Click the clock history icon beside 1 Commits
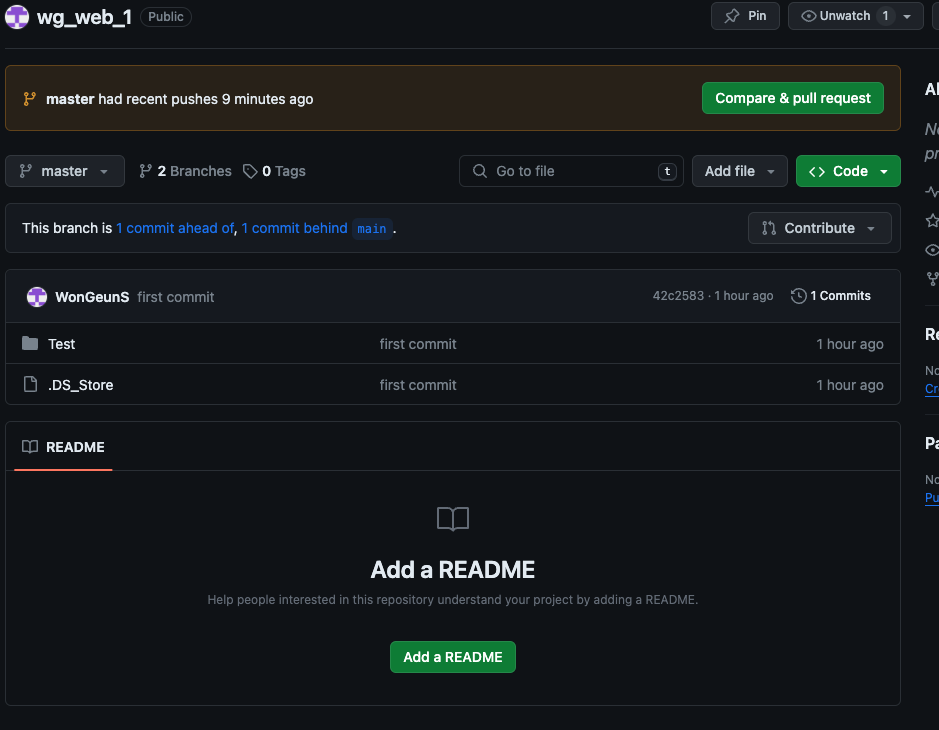Viewport: 939px width, 730px height. click(x=798, y=296)
